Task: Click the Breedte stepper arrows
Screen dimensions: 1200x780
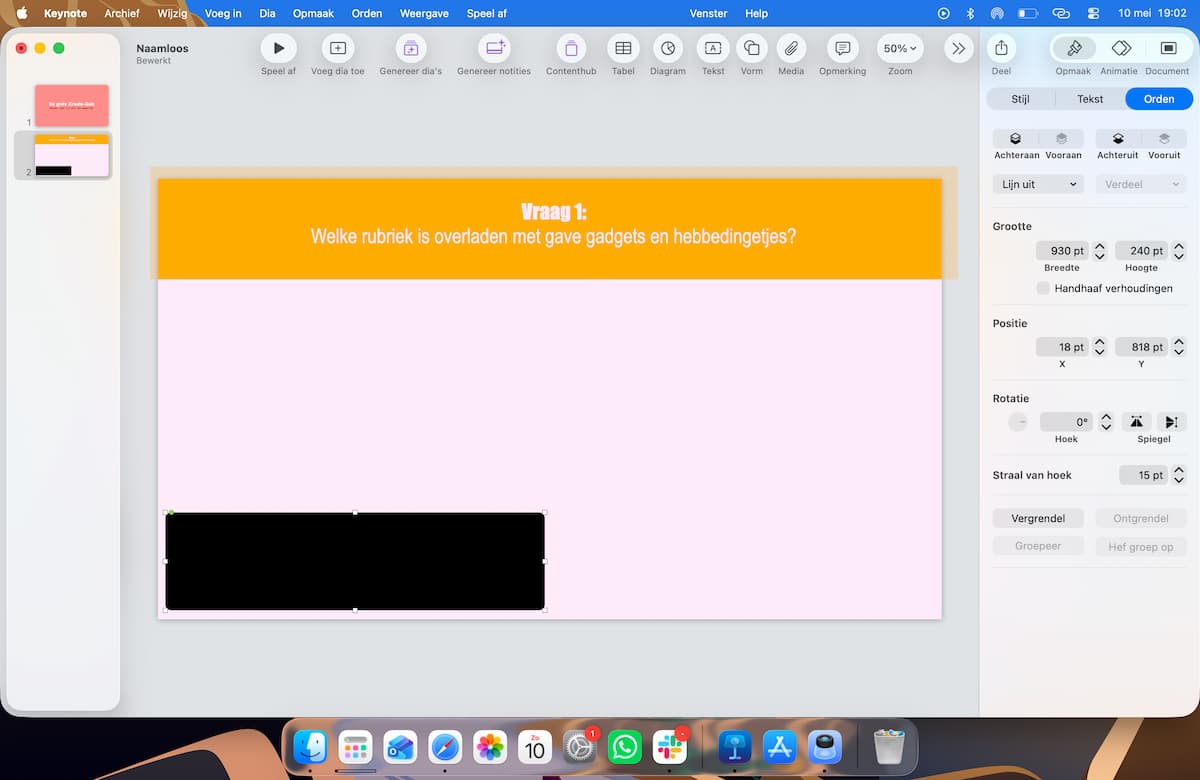Action: coord(1100,251)
